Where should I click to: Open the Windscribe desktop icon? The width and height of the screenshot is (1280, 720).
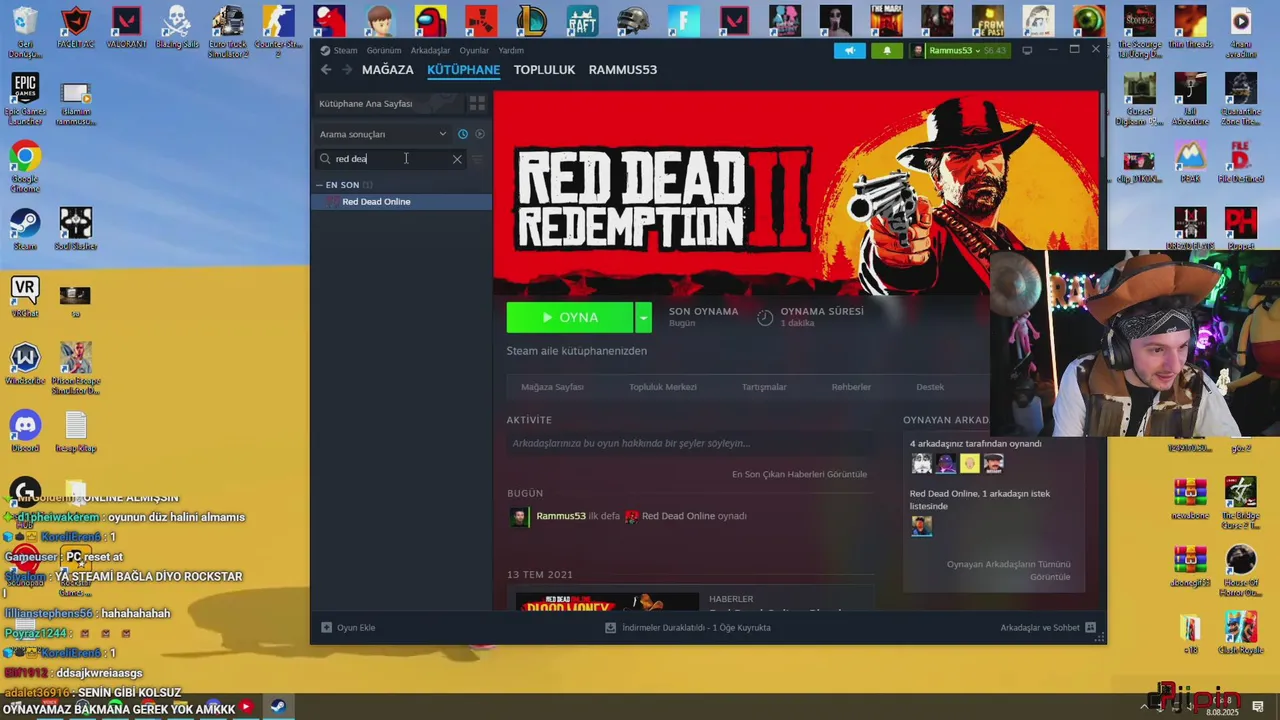[x=25, y=365]
